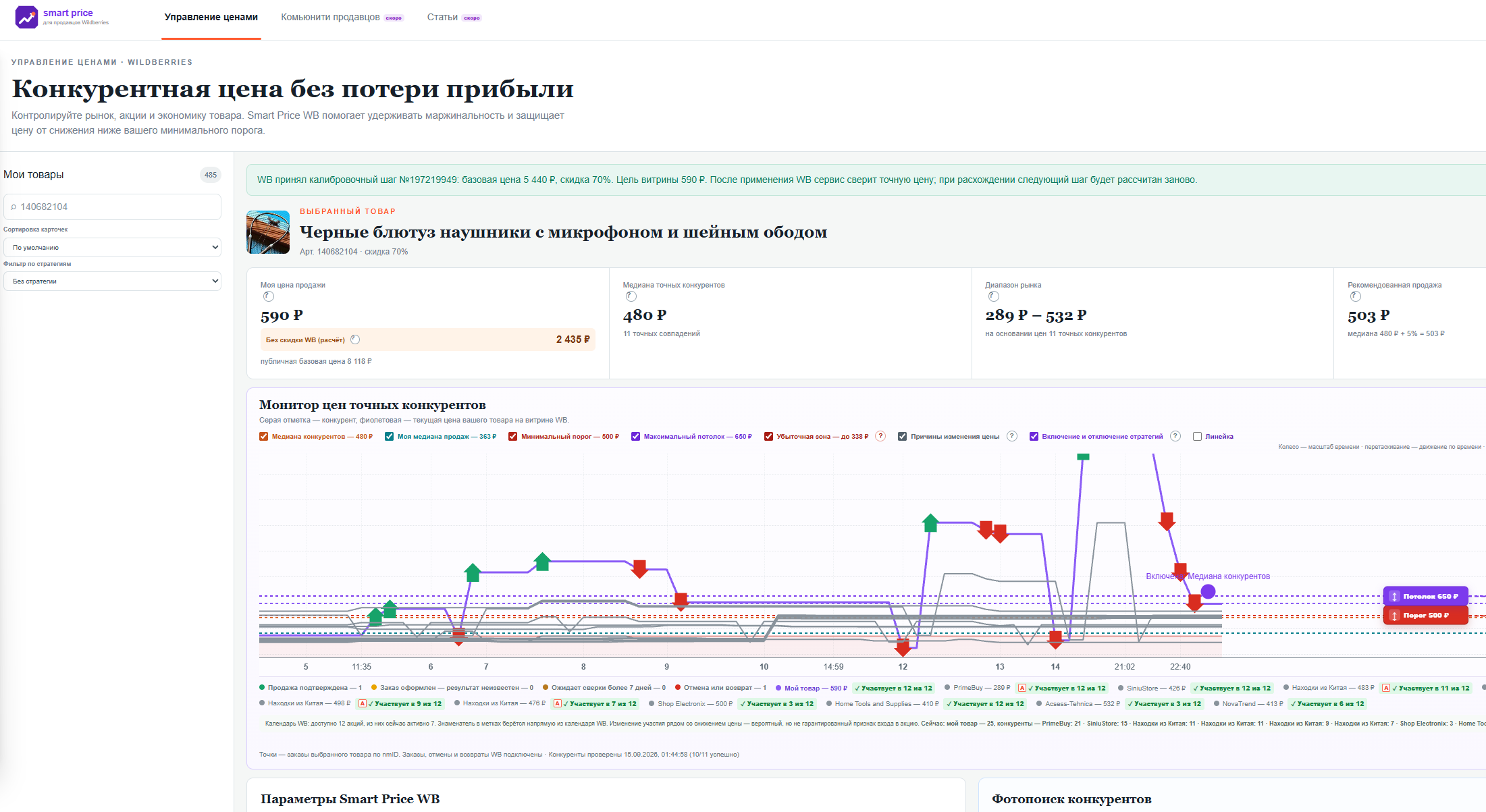This screenshot has height=812, width=1486.
Task: Click the highest green up-arrow marker near tick 12
Action: point(930,522)
